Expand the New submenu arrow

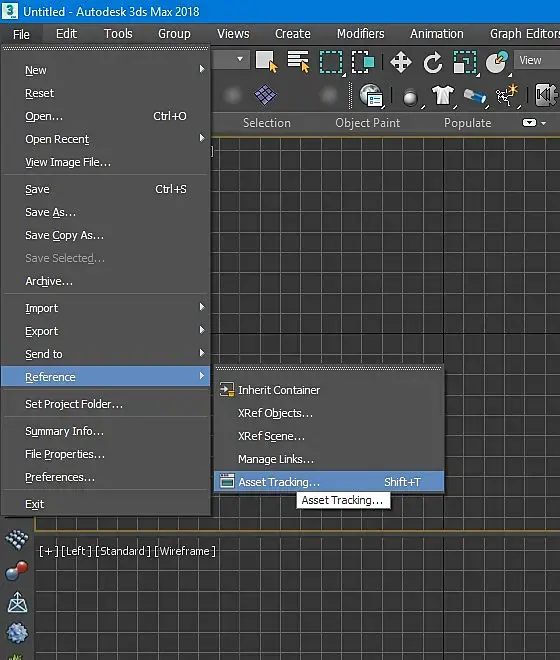tap(202, 69)
